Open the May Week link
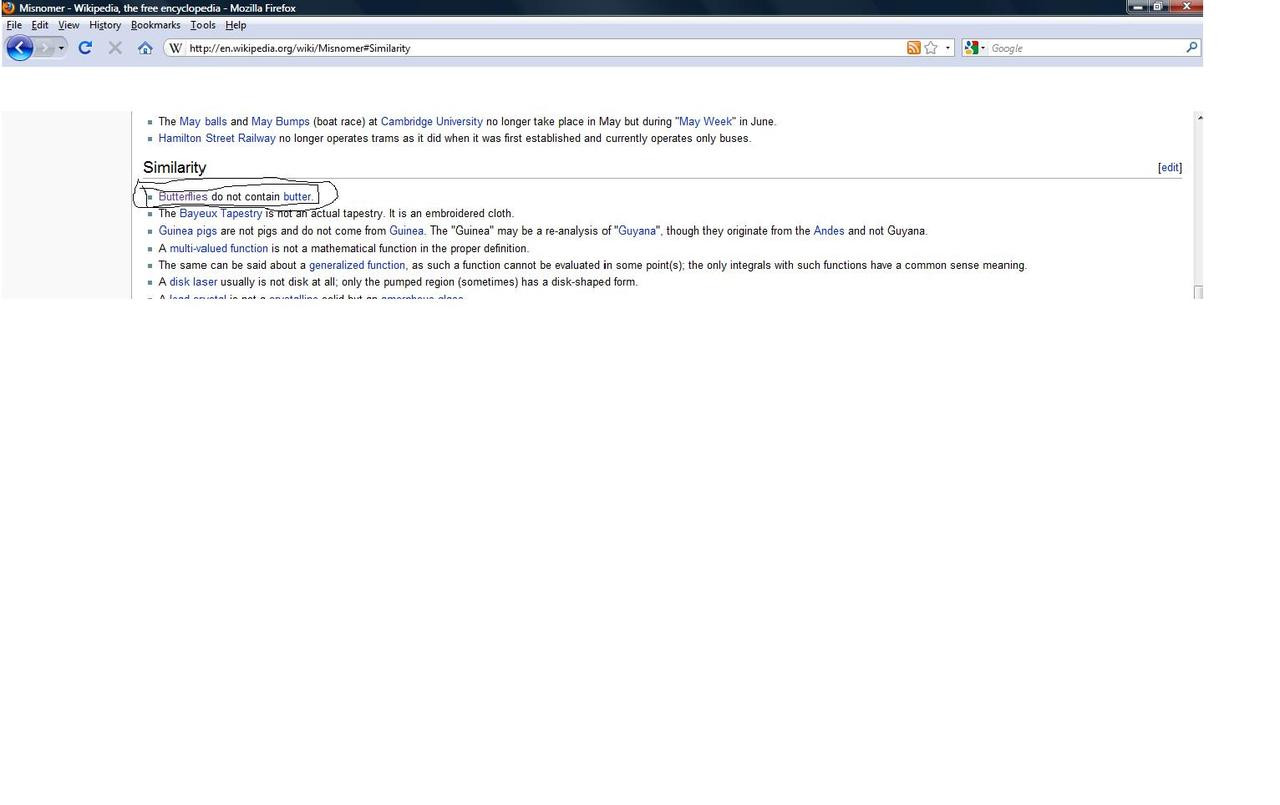The image size is (1280, 805). pos(706,122)
